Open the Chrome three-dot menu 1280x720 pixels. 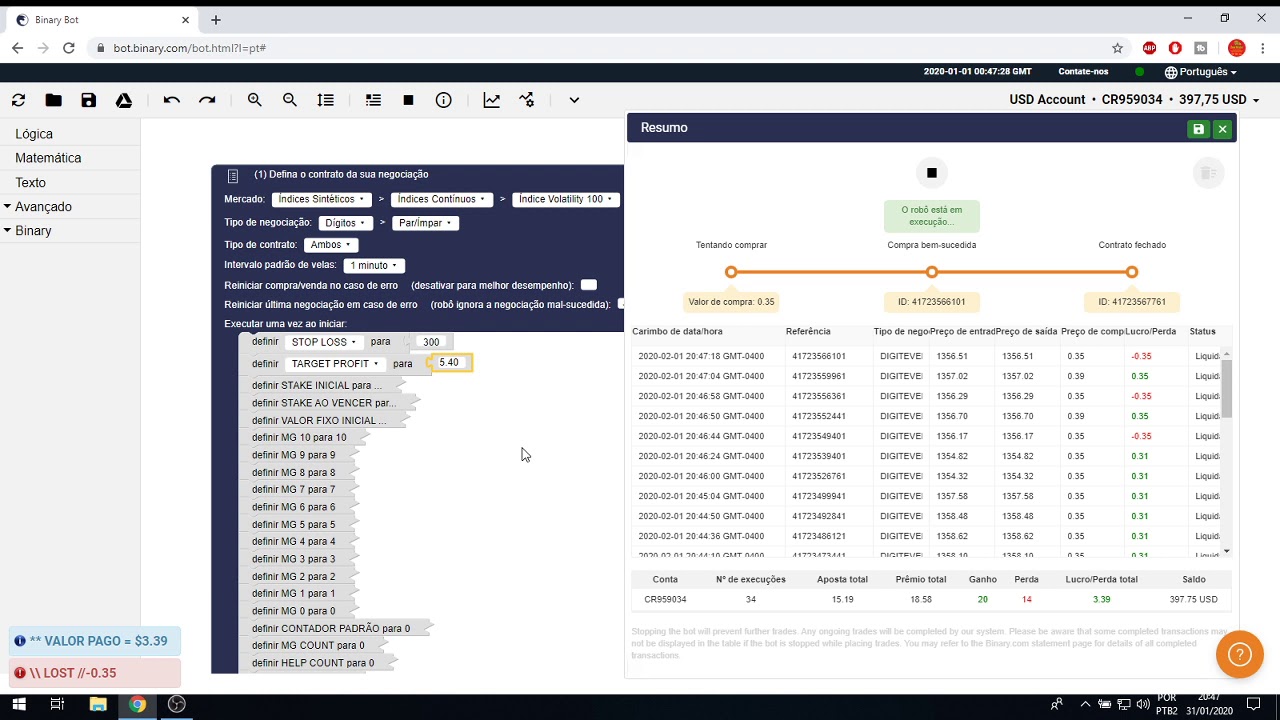pyautogui.click(x=1263, y=48)
